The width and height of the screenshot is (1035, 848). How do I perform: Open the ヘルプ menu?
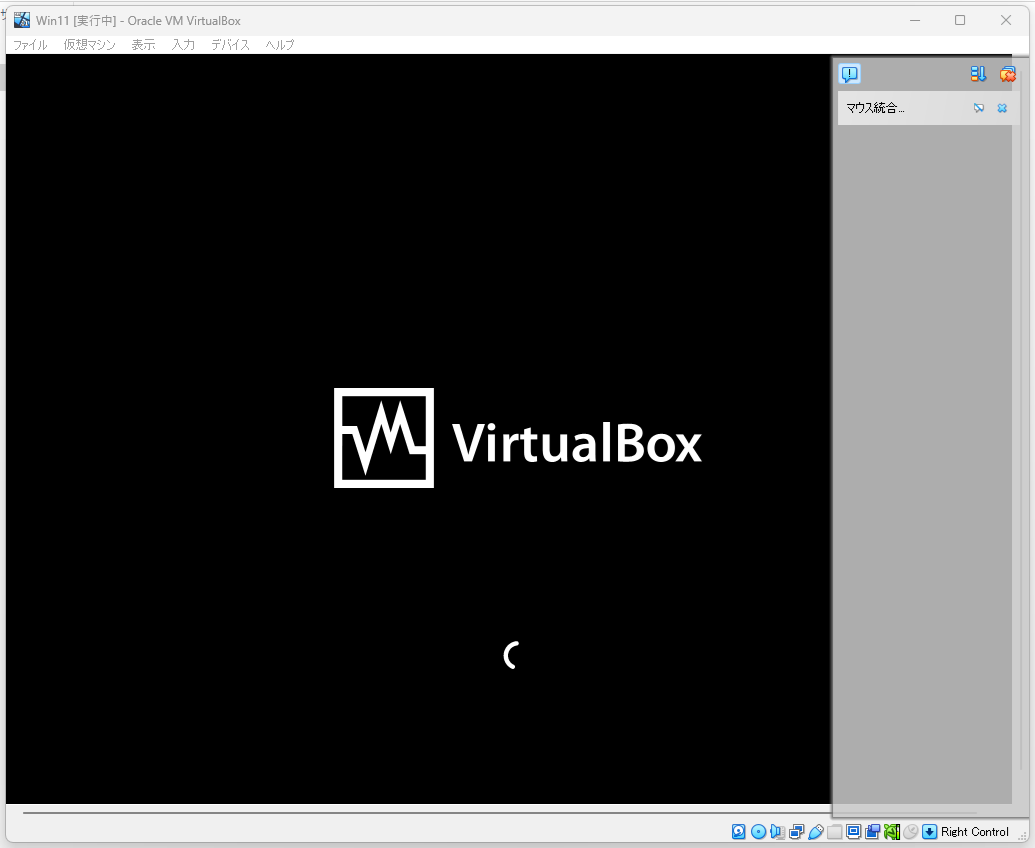click(280, 45)
